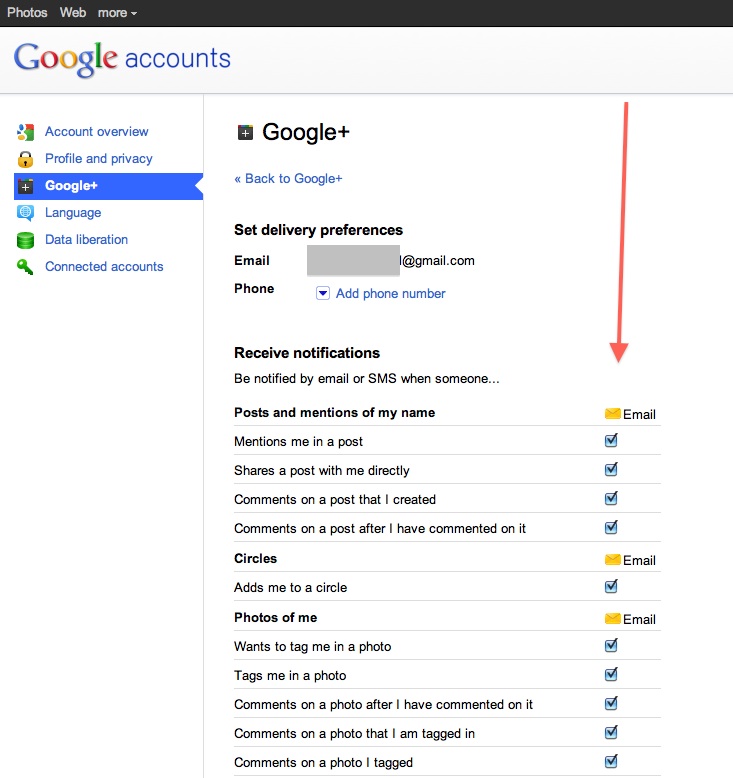Uncheck email for 'Mentions me in a post'
The width and height of the screenshot is (733, 778).
[611, 440]
